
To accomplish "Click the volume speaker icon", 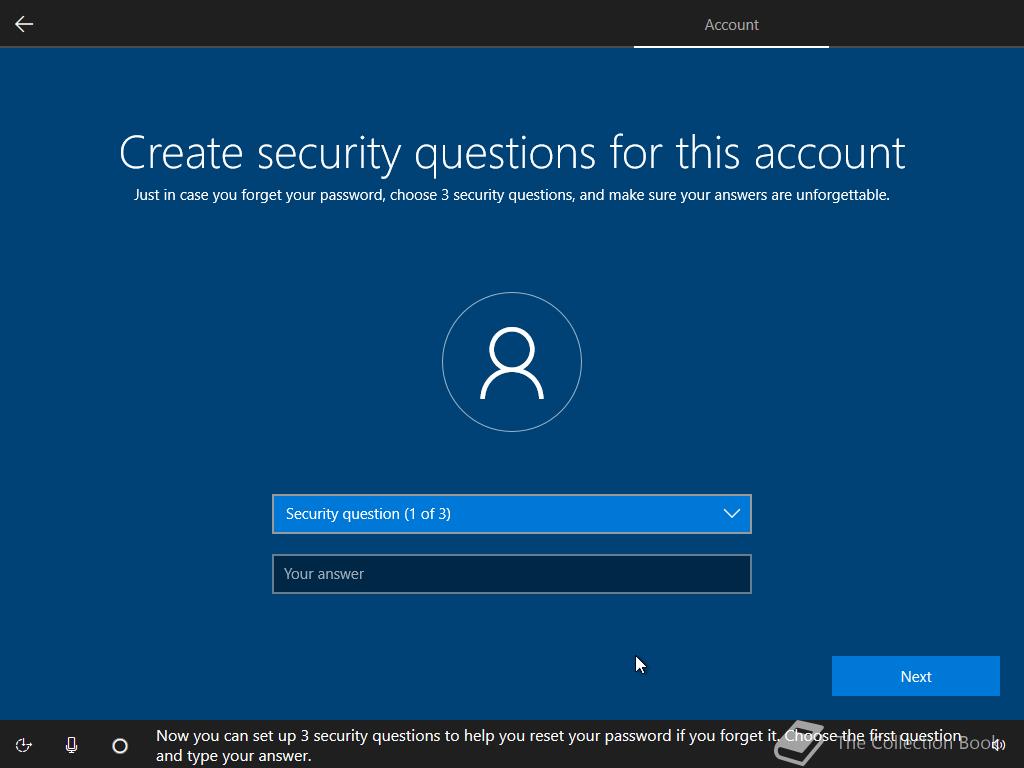I will tap(997, 745).
